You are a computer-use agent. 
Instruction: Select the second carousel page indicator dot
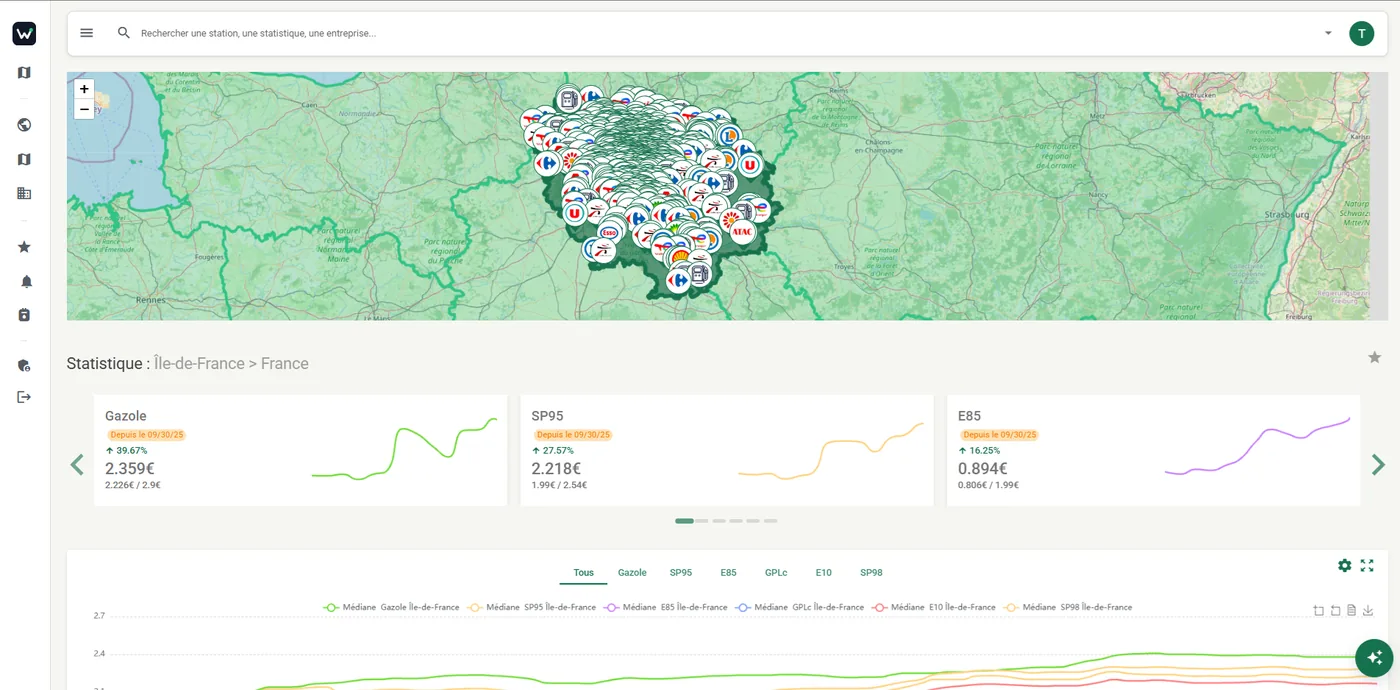tap(702, 521)
